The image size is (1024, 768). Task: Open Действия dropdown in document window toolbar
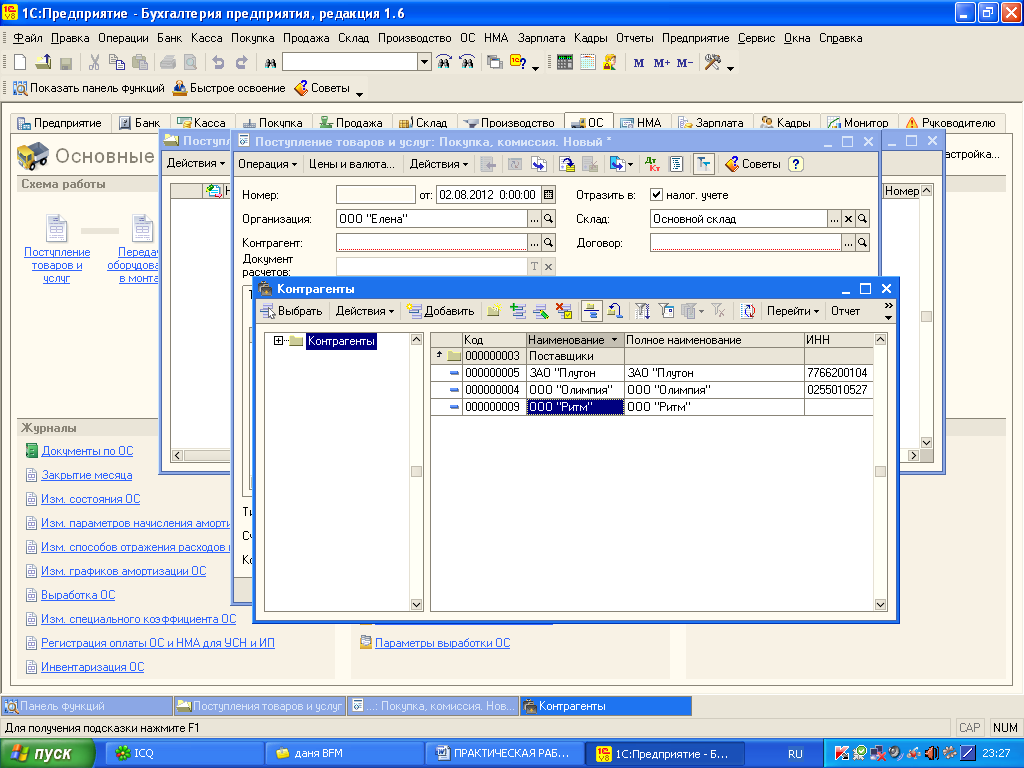tap(438, 164)
